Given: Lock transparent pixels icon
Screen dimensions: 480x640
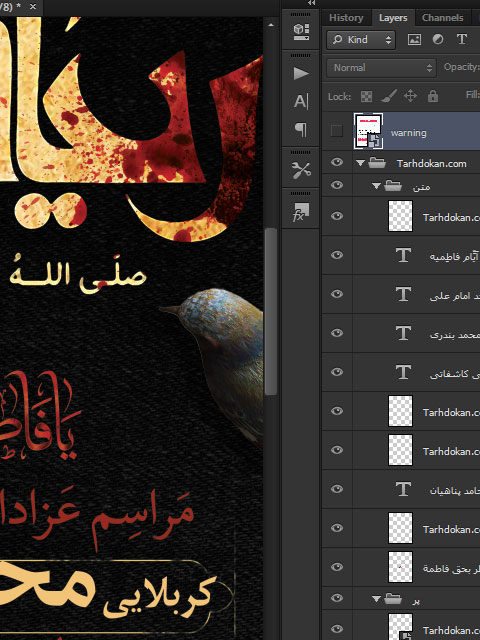Looking at the screenshot, I should coord(367,96).
